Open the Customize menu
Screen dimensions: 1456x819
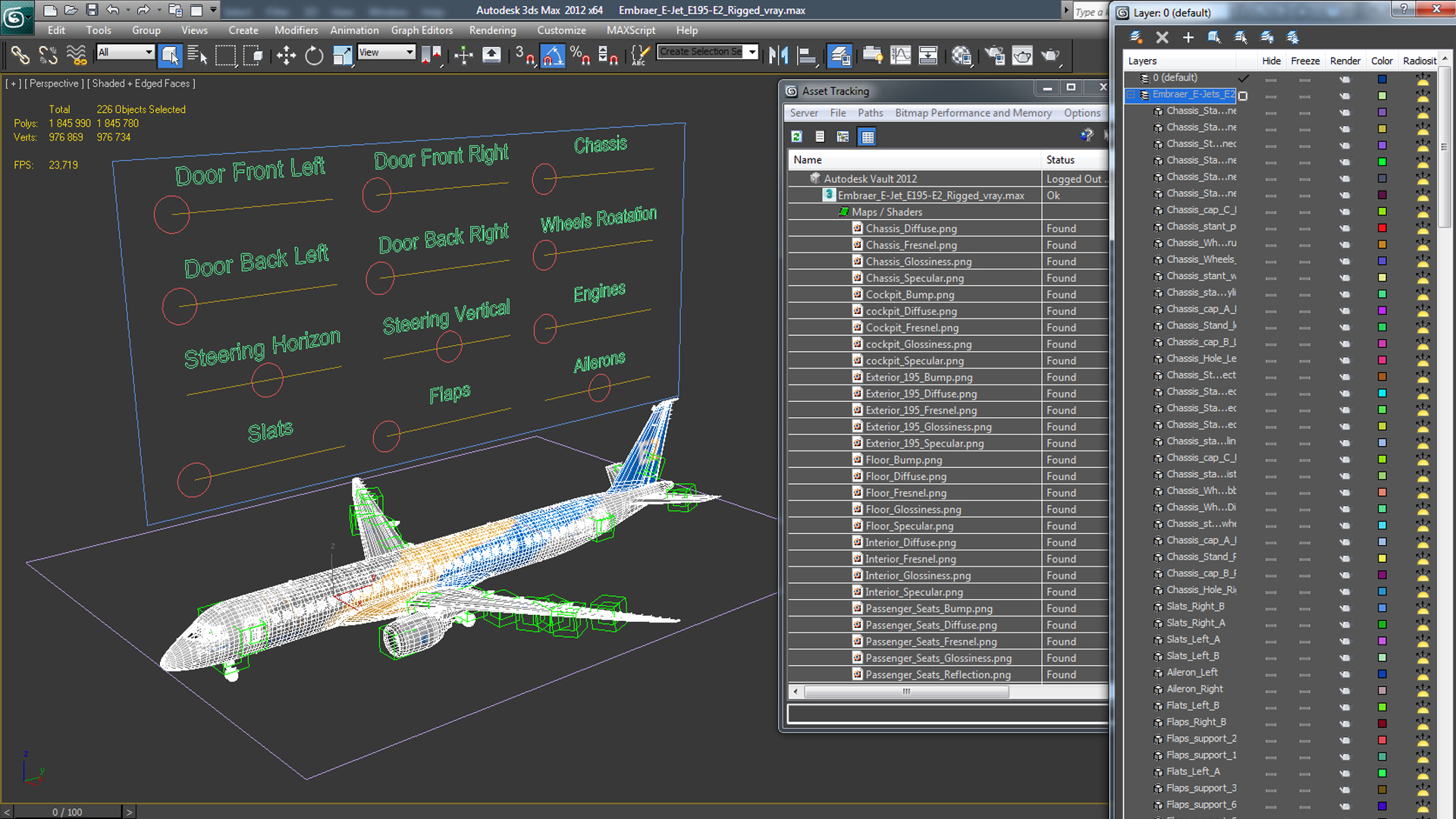click(x=561, y=30)
